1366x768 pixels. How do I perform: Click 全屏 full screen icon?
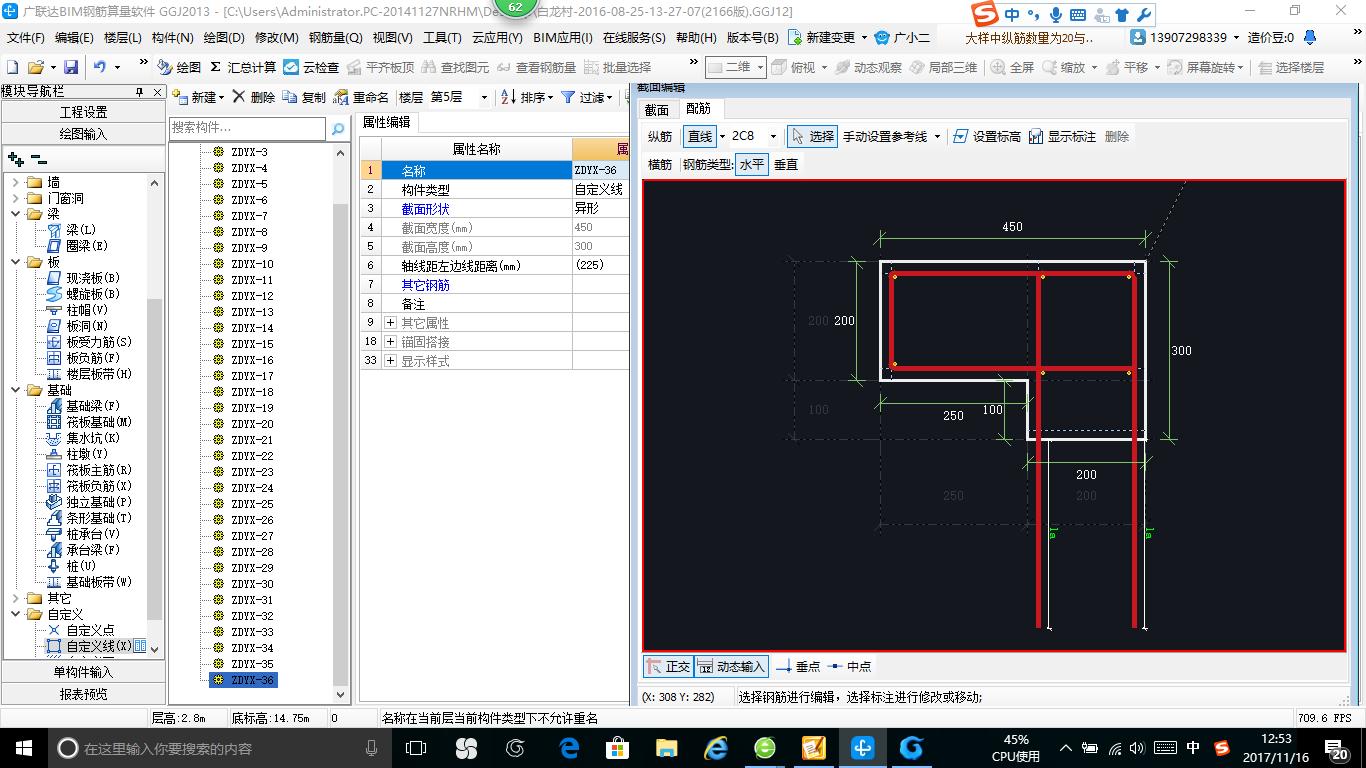pyautogui.click(x=1012, y=67)
